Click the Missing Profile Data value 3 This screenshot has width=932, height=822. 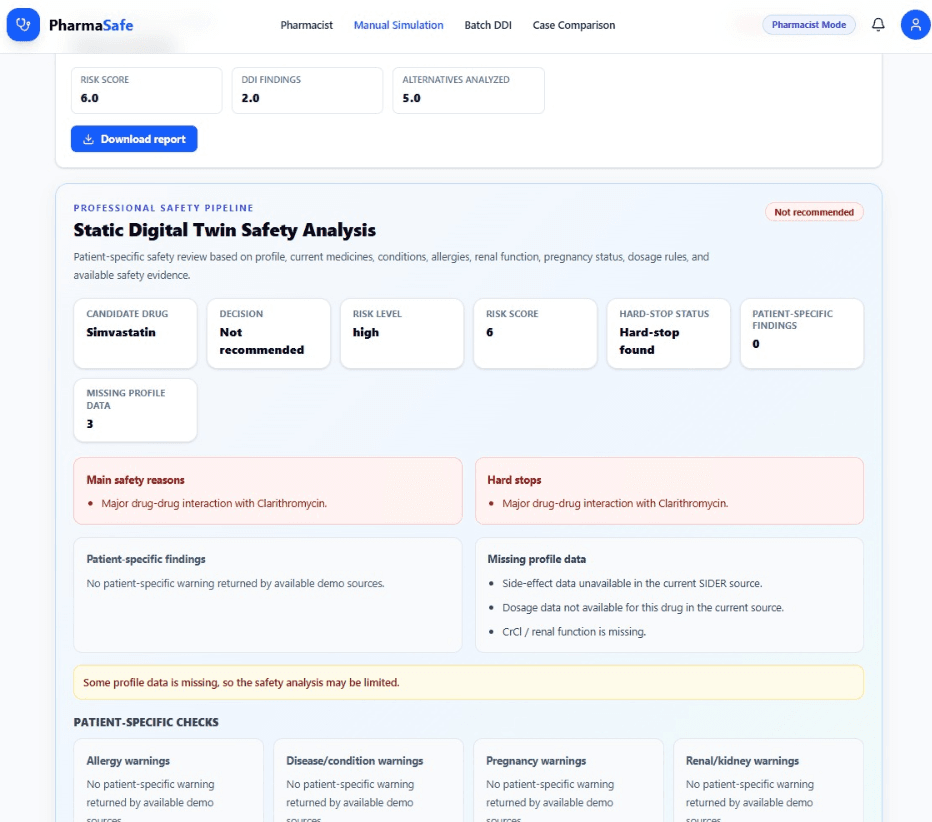pos(90,424)
